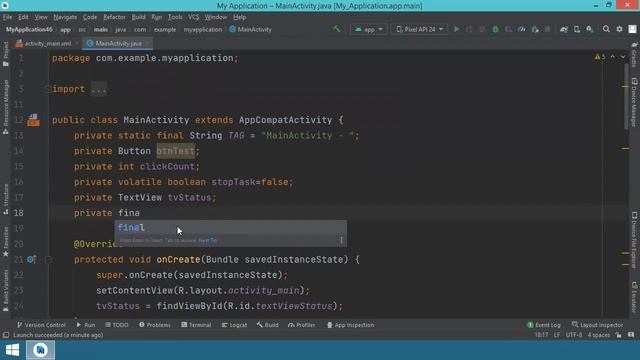Open the Device Manager right side panel
Image resolution: width=640 pixels, height=360 pixels.
tap(634, 102)
